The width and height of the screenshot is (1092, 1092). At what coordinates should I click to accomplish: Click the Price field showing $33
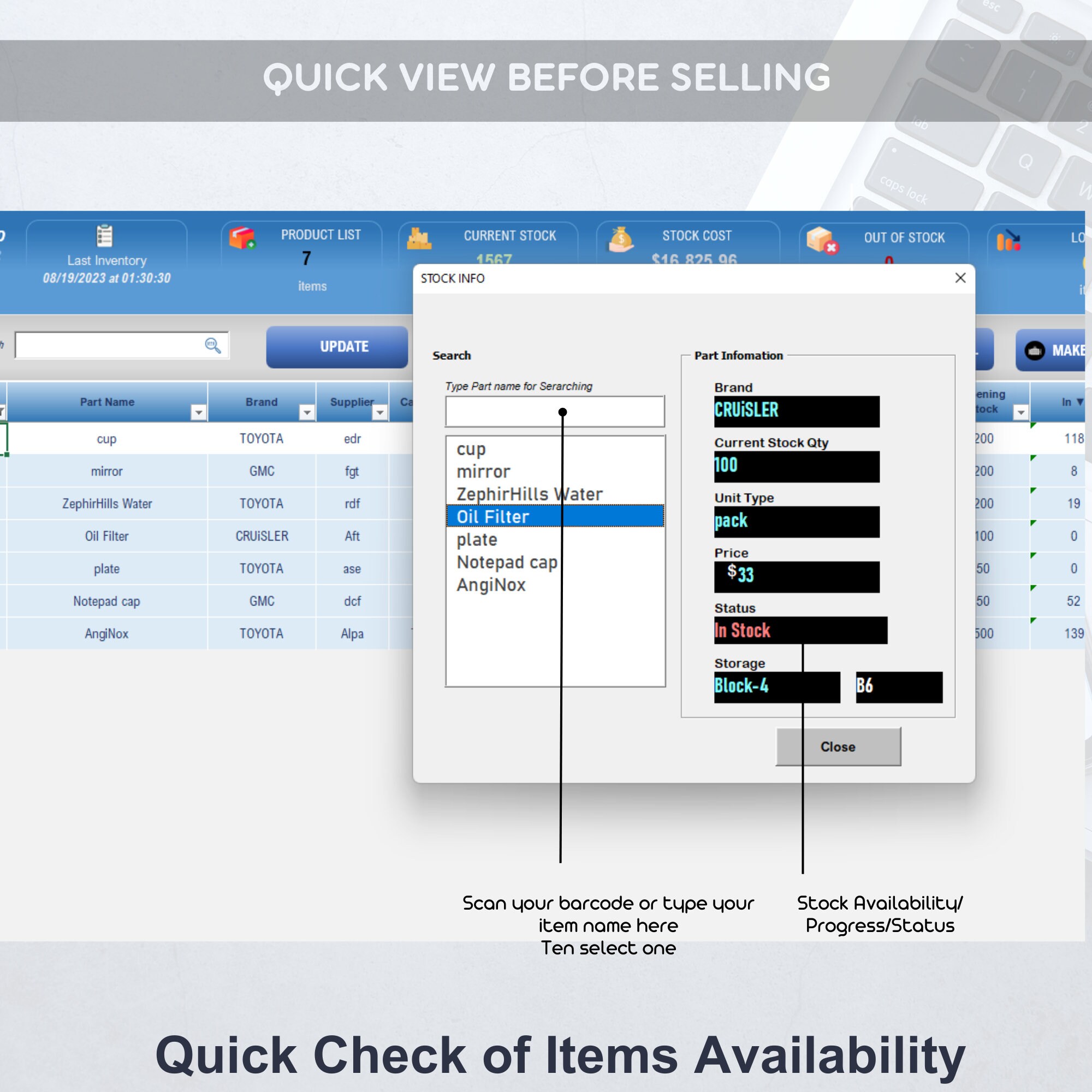[x=797, y=577]
